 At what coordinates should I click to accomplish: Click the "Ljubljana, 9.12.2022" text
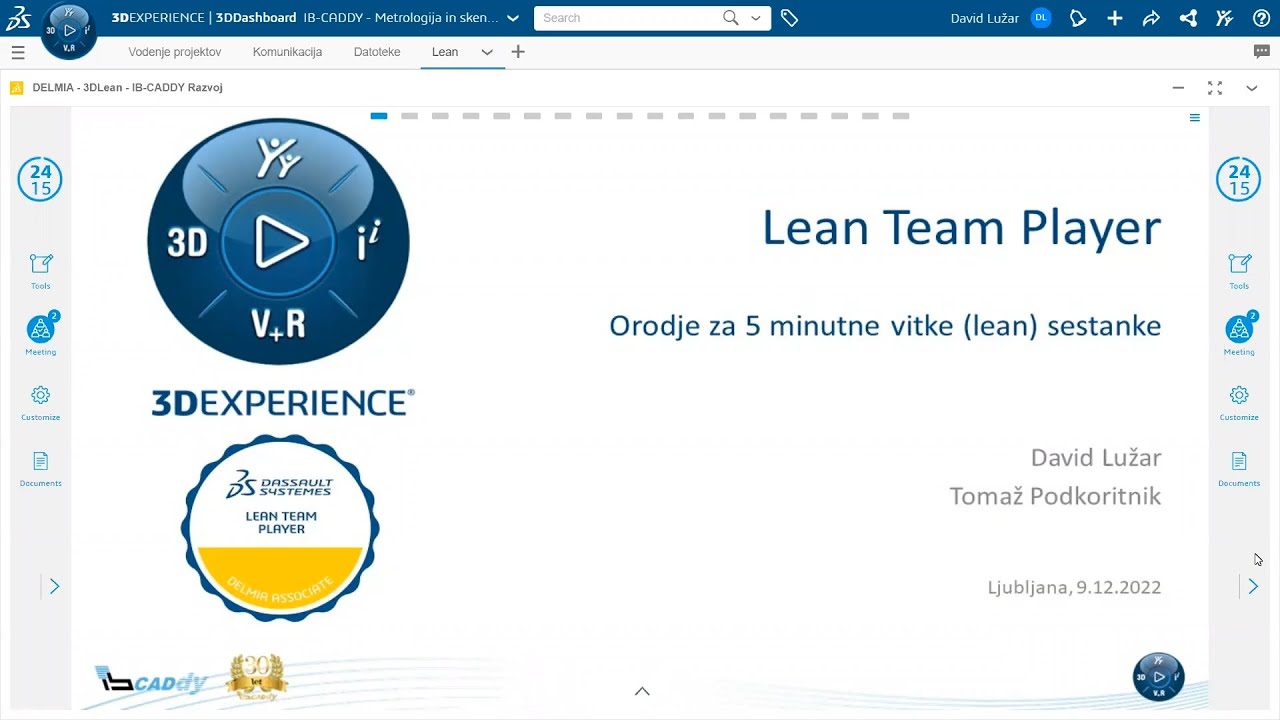tap(1074, 587)
